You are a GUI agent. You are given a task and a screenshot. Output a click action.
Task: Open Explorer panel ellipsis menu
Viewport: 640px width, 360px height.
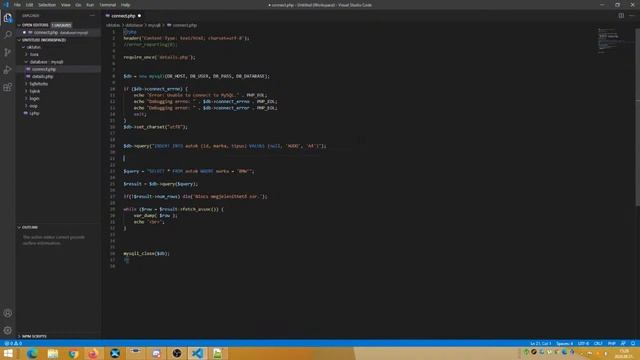point(92,16)
